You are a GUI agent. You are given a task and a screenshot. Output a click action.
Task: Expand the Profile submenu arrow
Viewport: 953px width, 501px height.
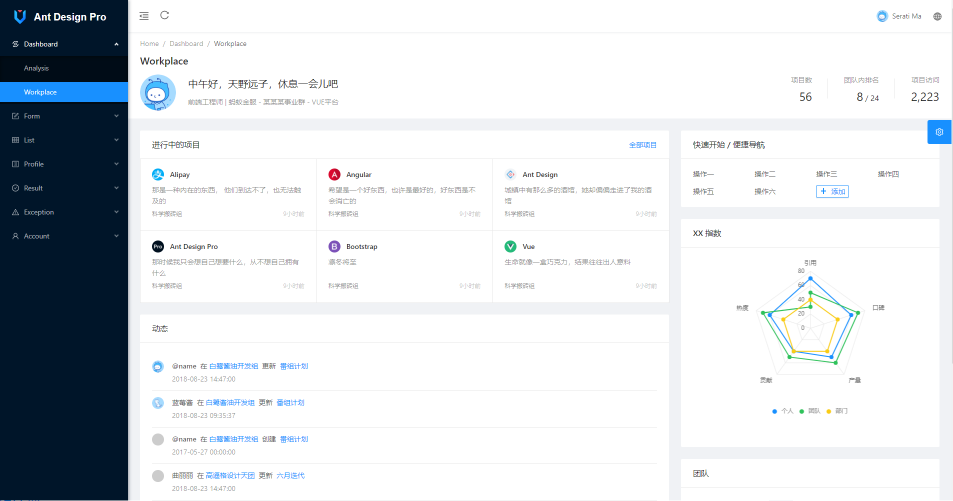(116, 164)
